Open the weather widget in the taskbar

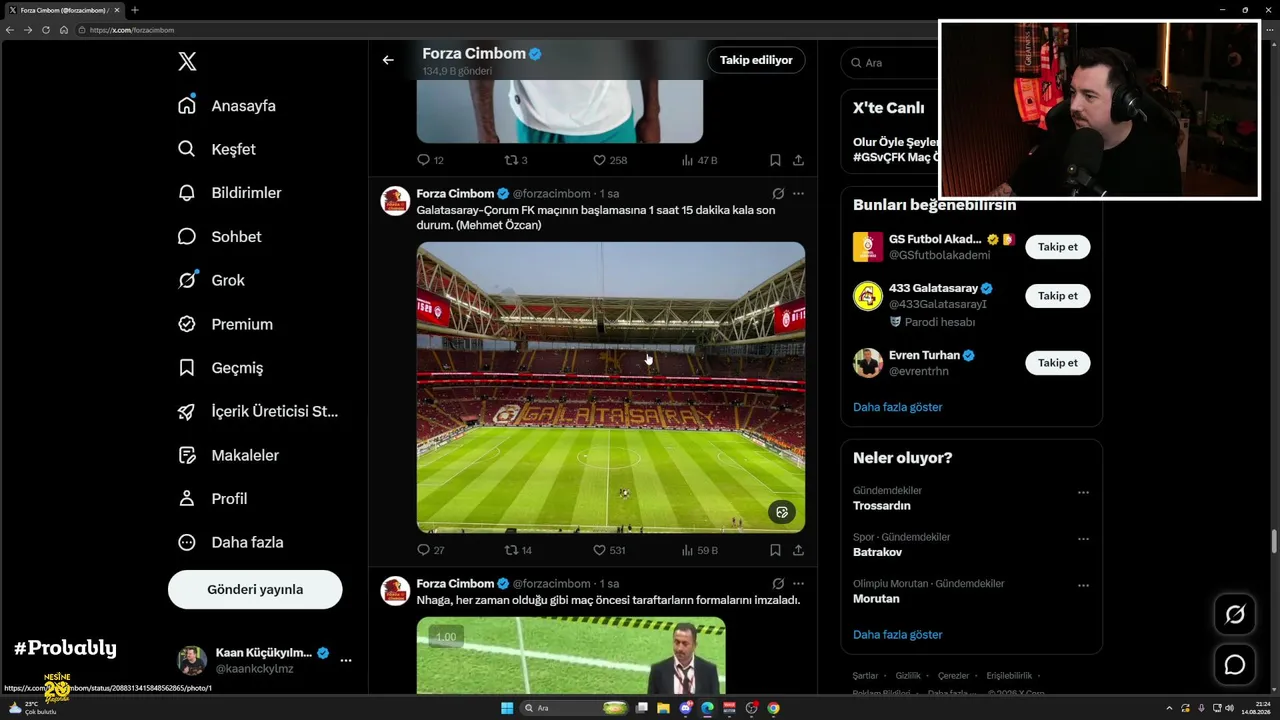[31, 708]
